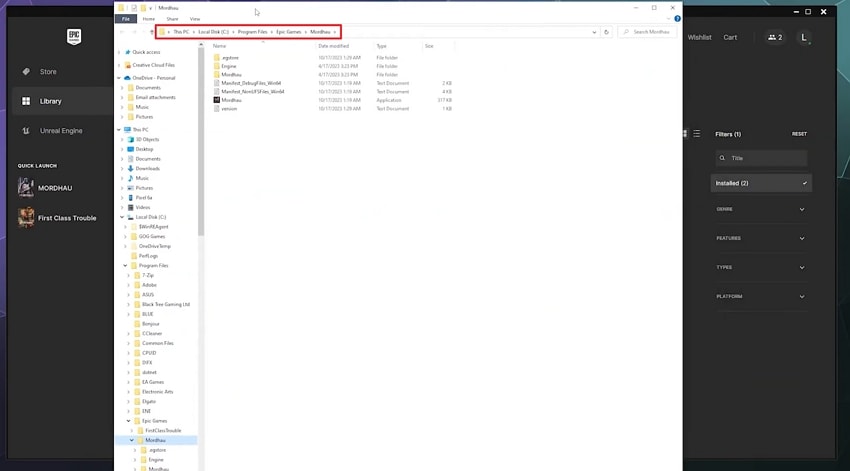Launch MORDHAU from Quick Launch
Image resolution: width=850 pixels, height=471 pixels.
coord(54,188)
